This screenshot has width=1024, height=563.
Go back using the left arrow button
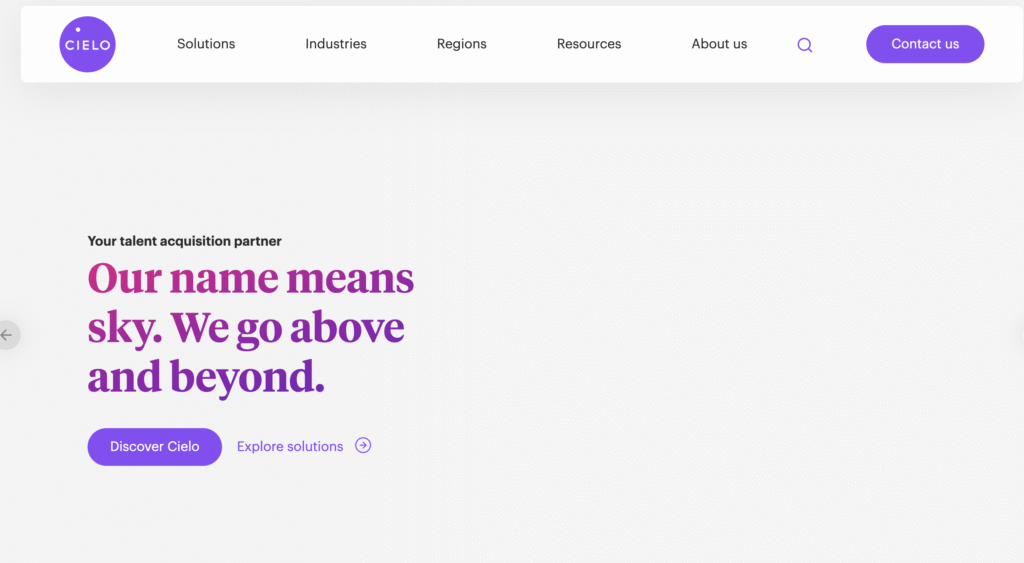8,335
